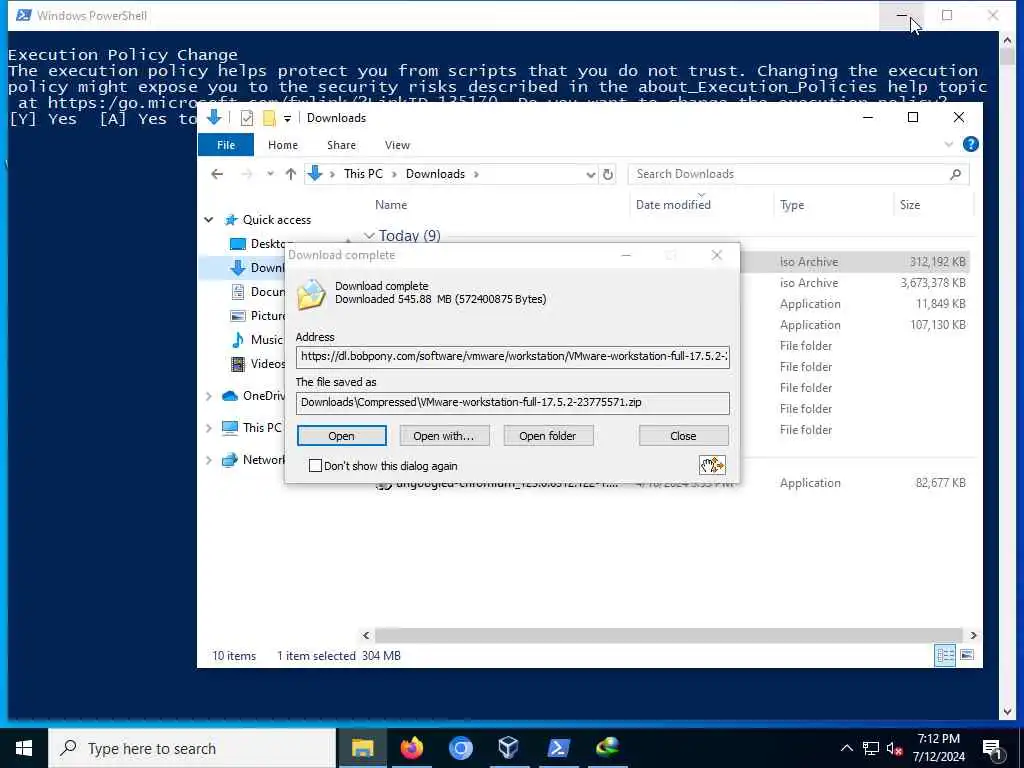The width and height of the screenshot is (1024, 768).
Task: Switch to Large icons view layout icon
Action: coord(967,655)
